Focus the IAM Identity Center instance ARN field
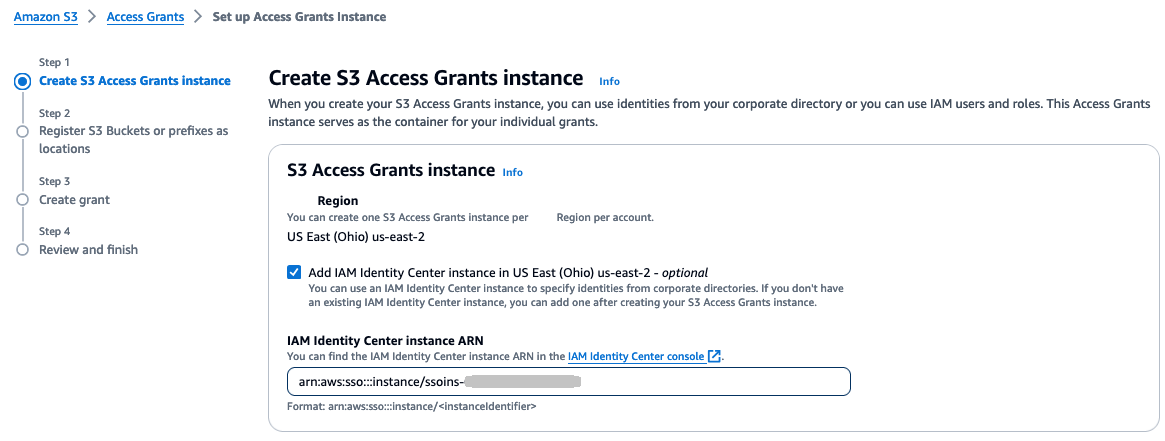 pyautogui.click(x=568, y=382)
